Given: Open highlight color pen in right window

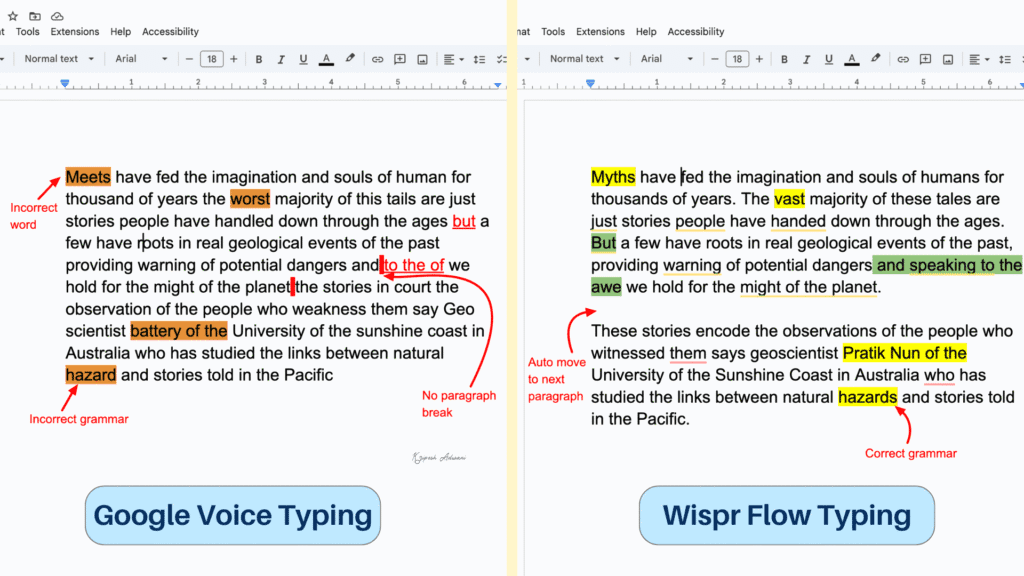Looking at the screenshot, I should pos(876,59).
